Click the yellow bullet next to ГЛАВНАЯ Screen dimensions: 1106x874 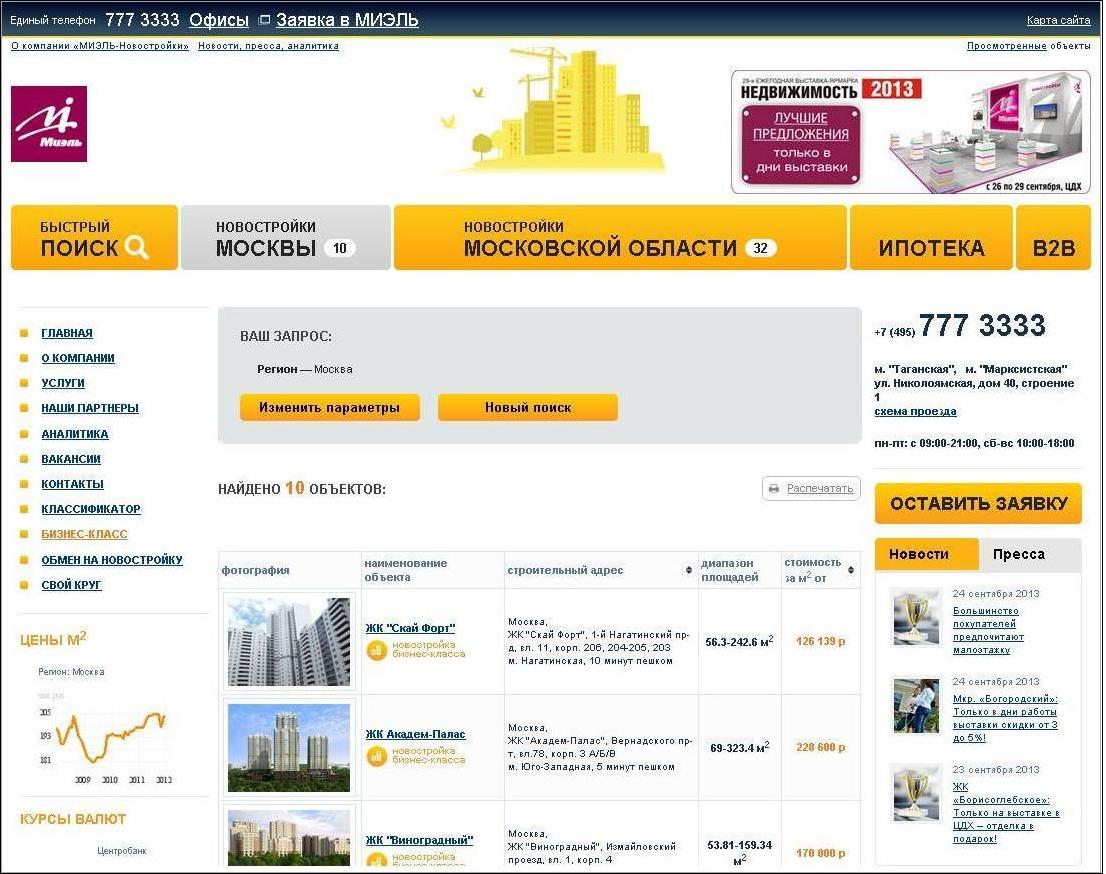(x=25, y=334)
